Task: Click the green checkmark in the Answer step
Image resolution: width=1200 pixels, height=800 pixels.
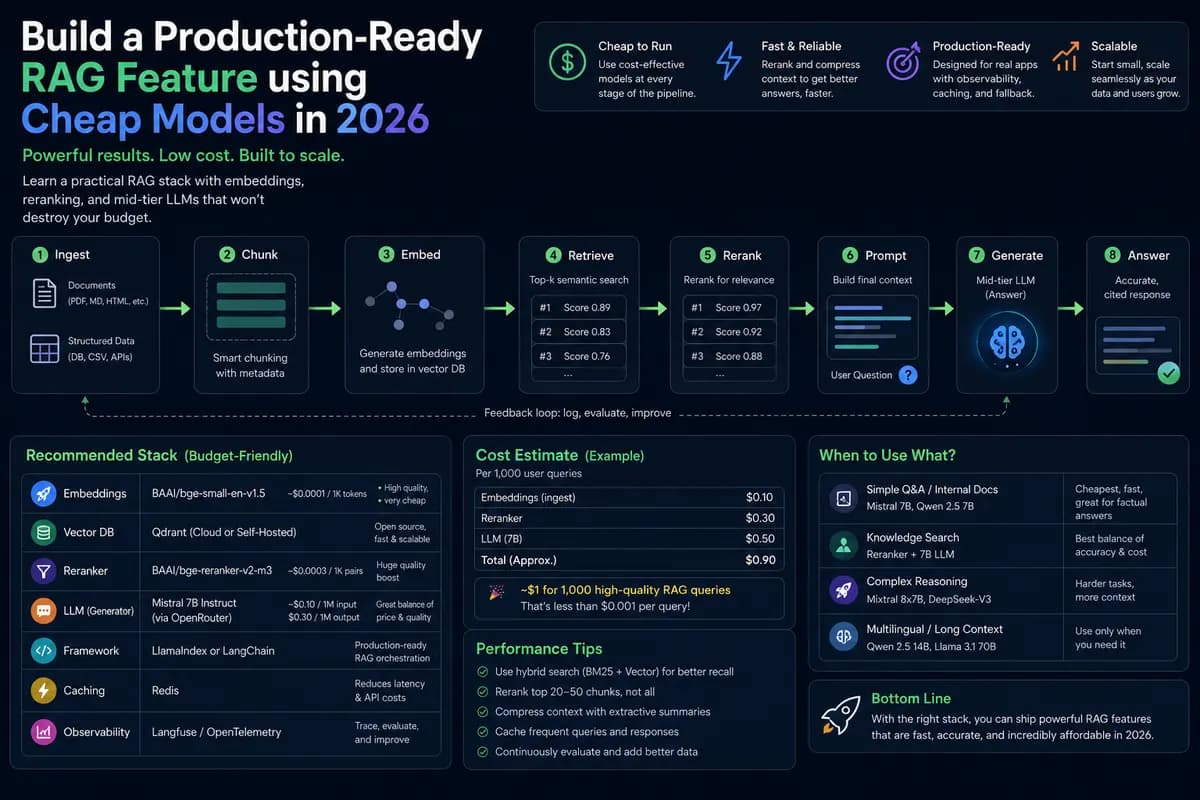Action: (x=1167, y=373)
